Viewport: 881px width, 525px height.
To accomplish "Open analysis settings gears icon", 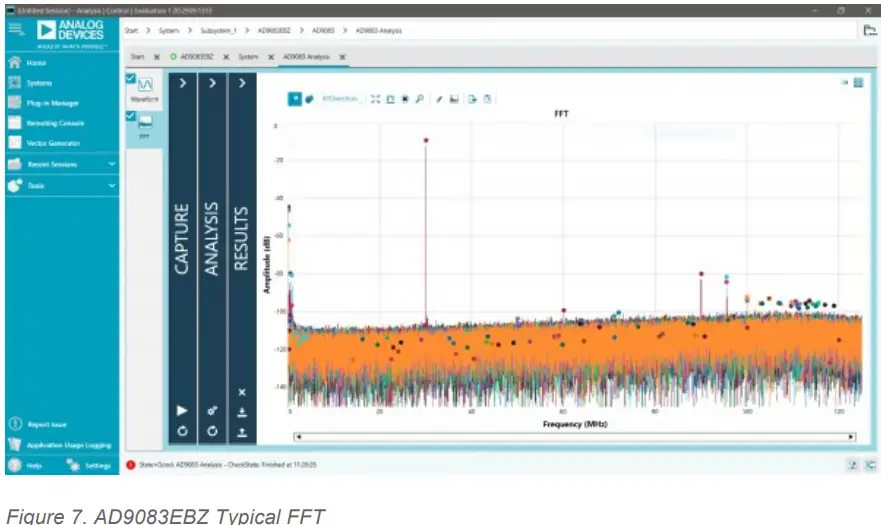I will [x=212, y=411].
